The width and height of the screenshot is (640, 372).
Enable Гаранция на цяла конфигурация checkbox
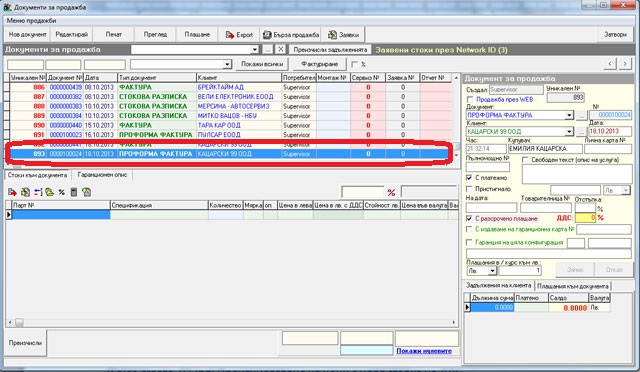click(469, 242)
